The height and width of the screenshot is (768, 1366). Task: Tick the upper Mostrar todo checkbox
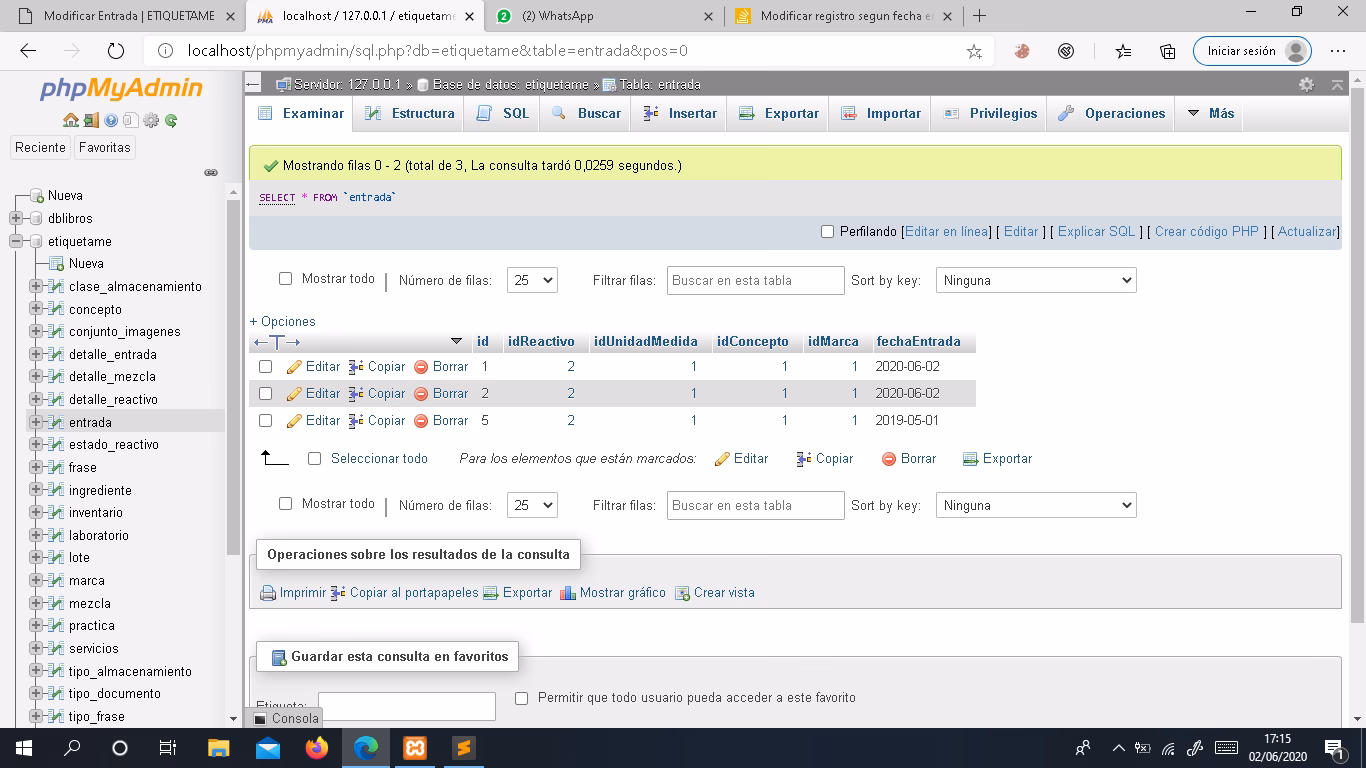(x=285, y=279)
